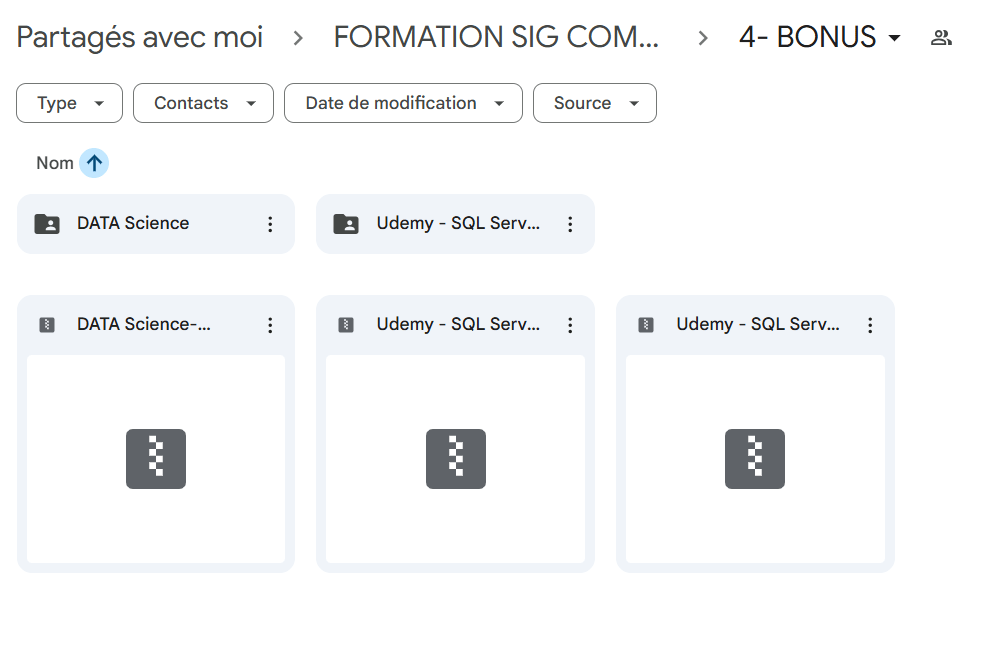Open more options for Udemy SQL Serv folder
Viewport: 1000px width, 660px height.
click(x=570, y=224)
